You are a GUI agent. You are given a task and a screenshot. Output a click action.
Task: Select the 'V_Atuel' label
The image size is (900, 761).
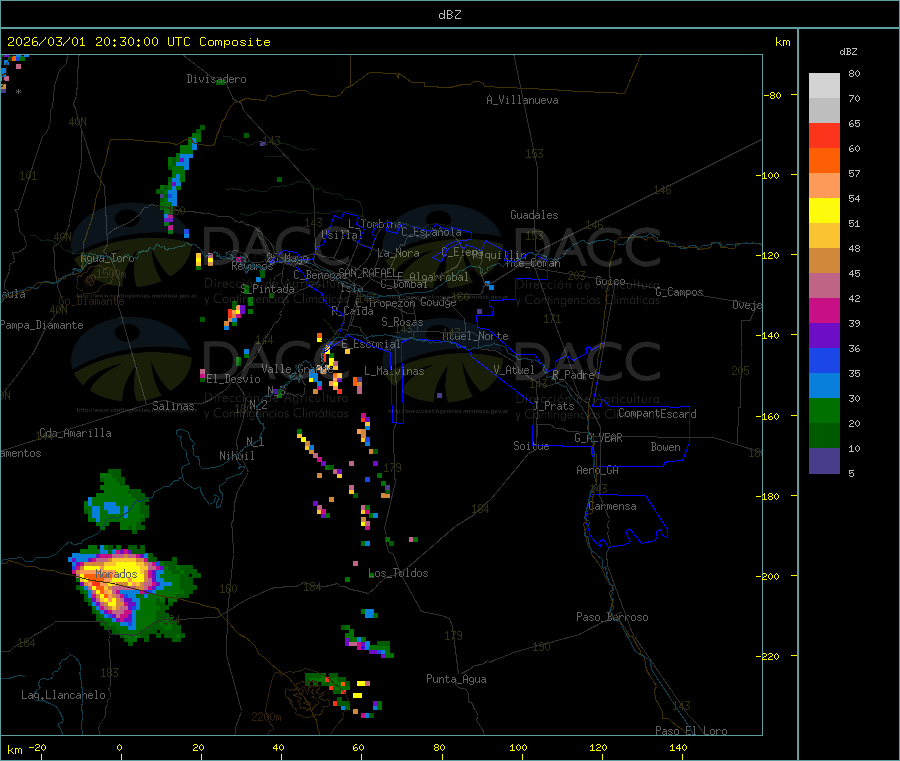[514, 370]
